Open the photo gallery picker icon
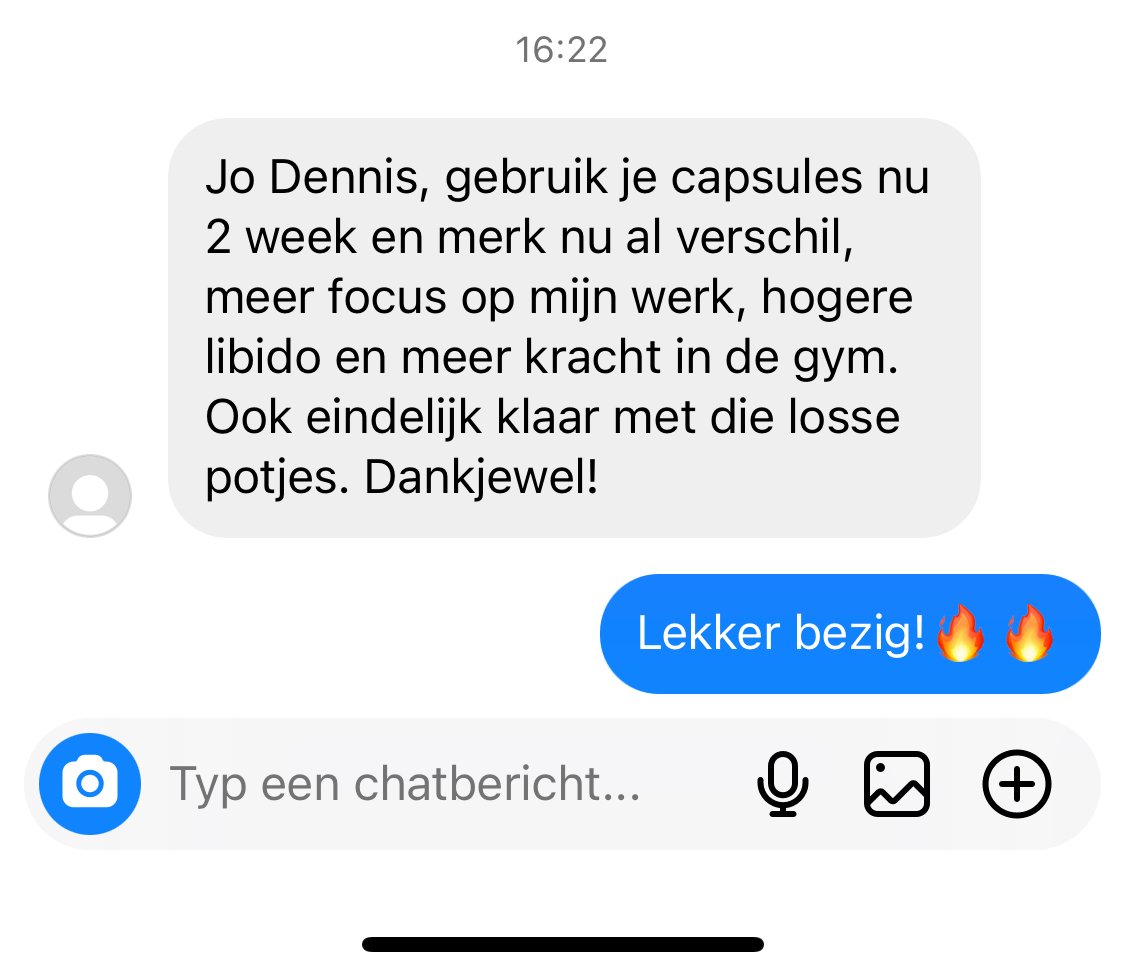Viewport: 1125px width, 976px height. [x=897, y=784]
